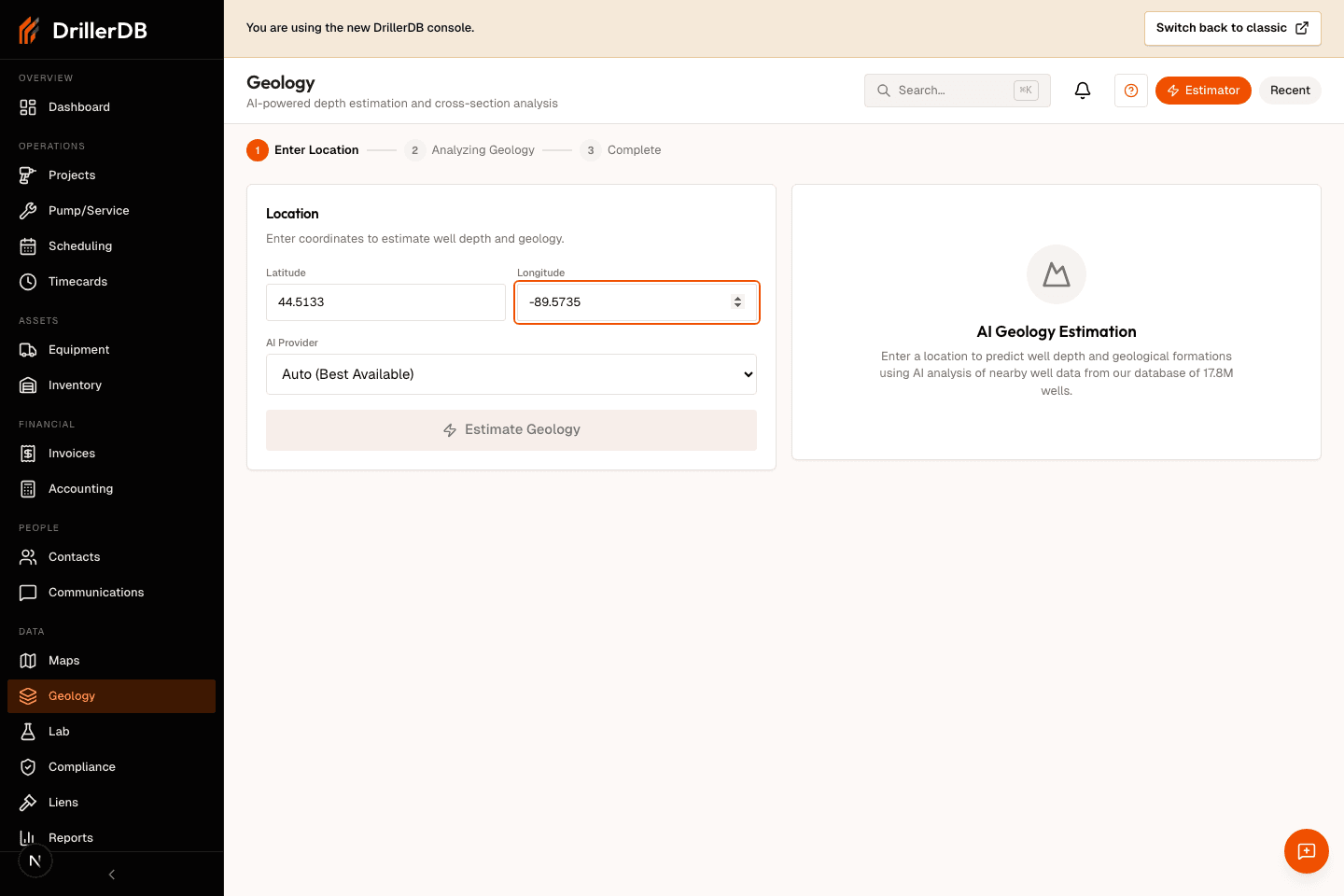1344x896 pixels.
Task: Click Estimate Geology button
Action: tap(511, 430)
